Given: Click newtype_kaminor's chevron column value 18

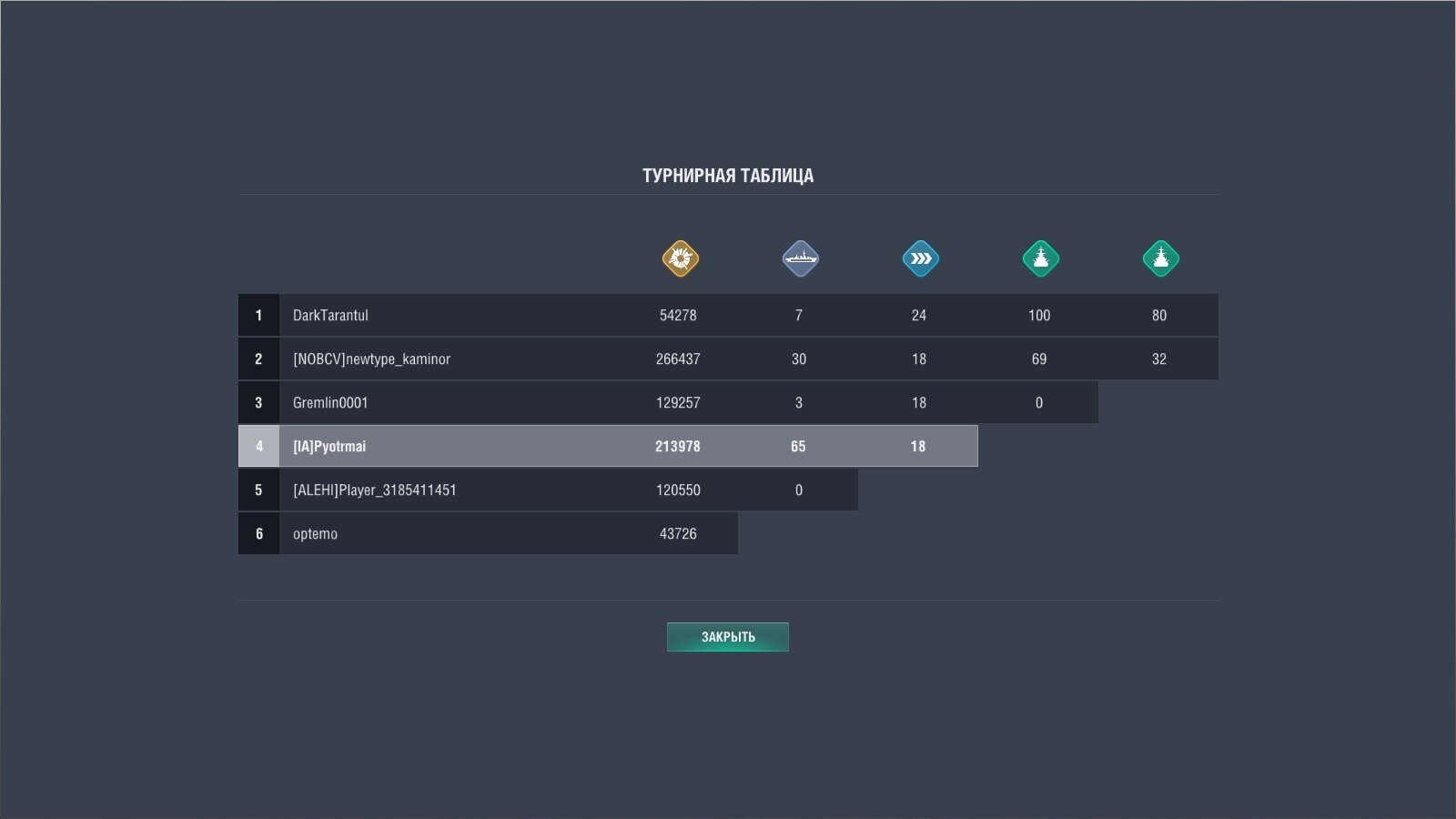Looking at the screenshot, I should click(919, 359).
